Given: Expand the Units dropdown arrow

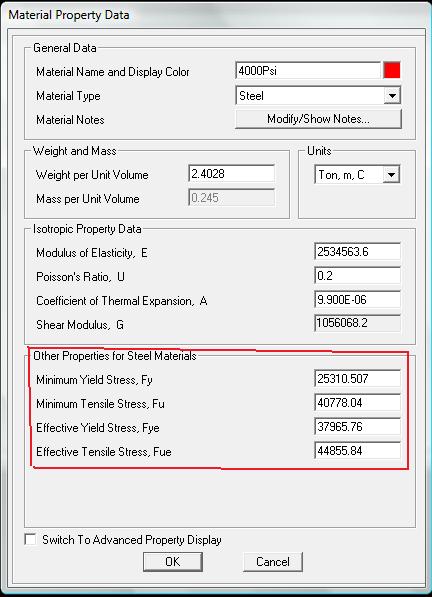Looking at the screenshot, I should [x=391, y=175].
